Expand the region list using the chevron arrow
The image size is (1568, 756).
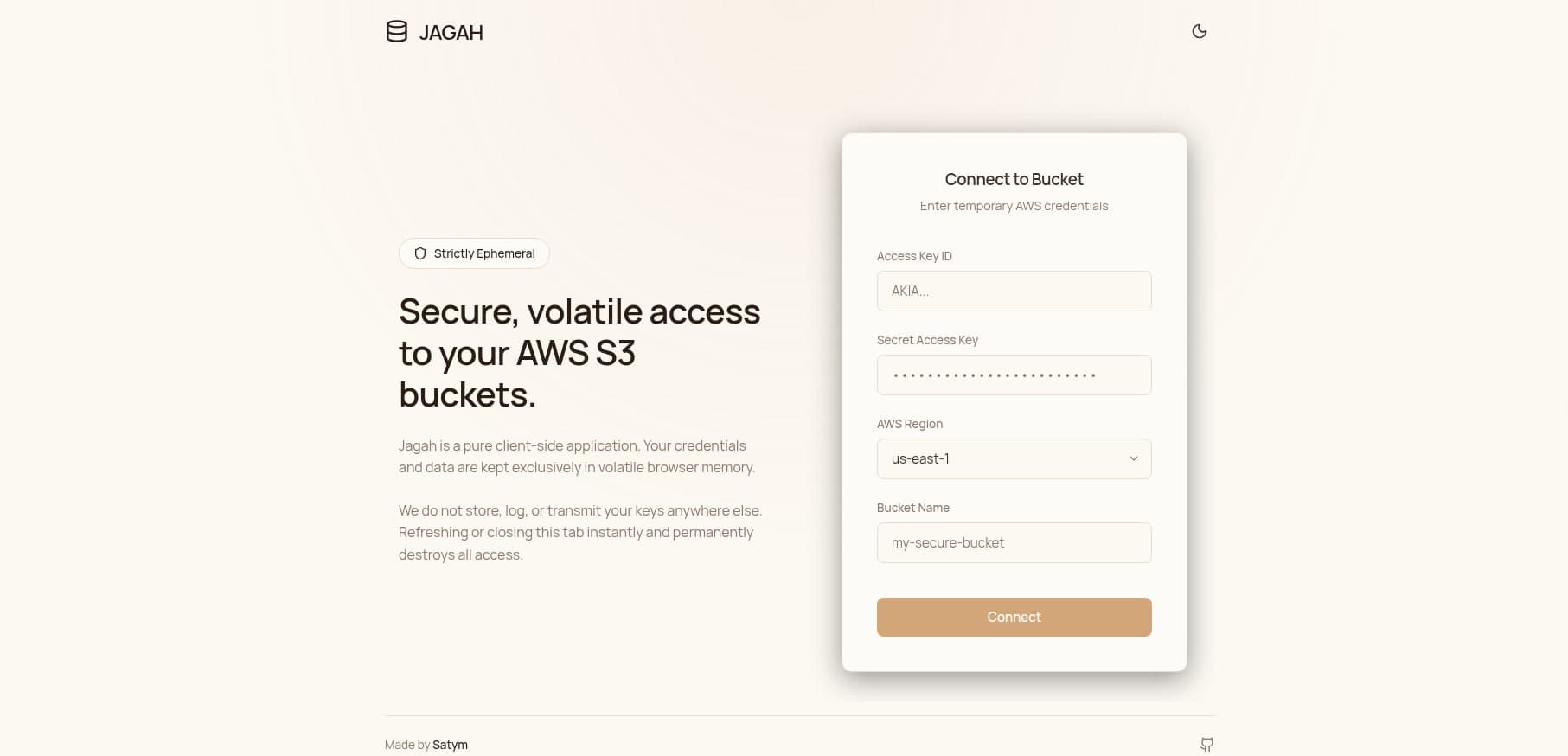point(1133,458)
